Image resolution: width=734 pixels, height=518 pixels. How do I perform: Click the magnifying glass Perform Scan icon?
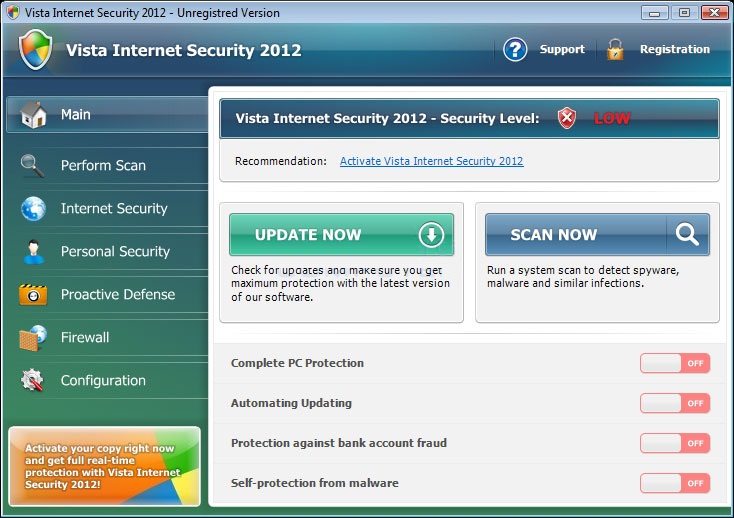click(x=33, y=165)
